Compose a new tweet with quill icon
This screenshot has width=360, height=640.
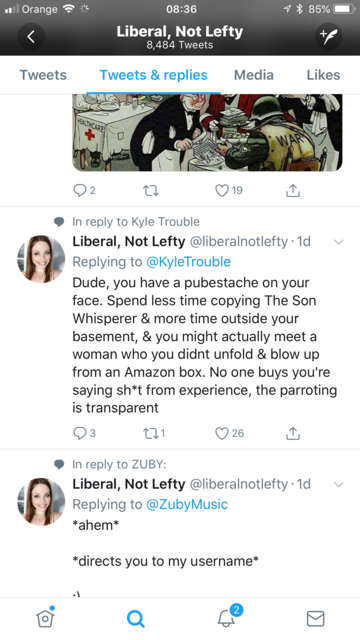point(329,36)
